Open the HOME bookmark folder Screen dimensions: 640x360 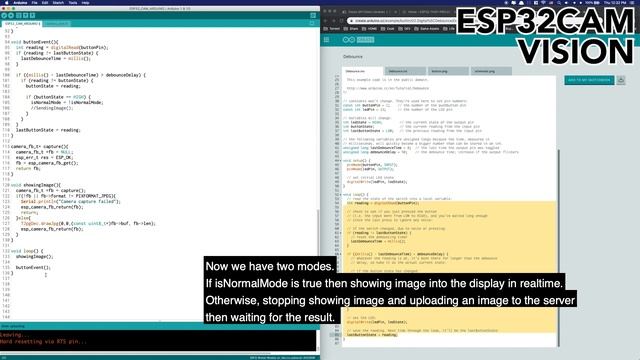tap(370, 29)
